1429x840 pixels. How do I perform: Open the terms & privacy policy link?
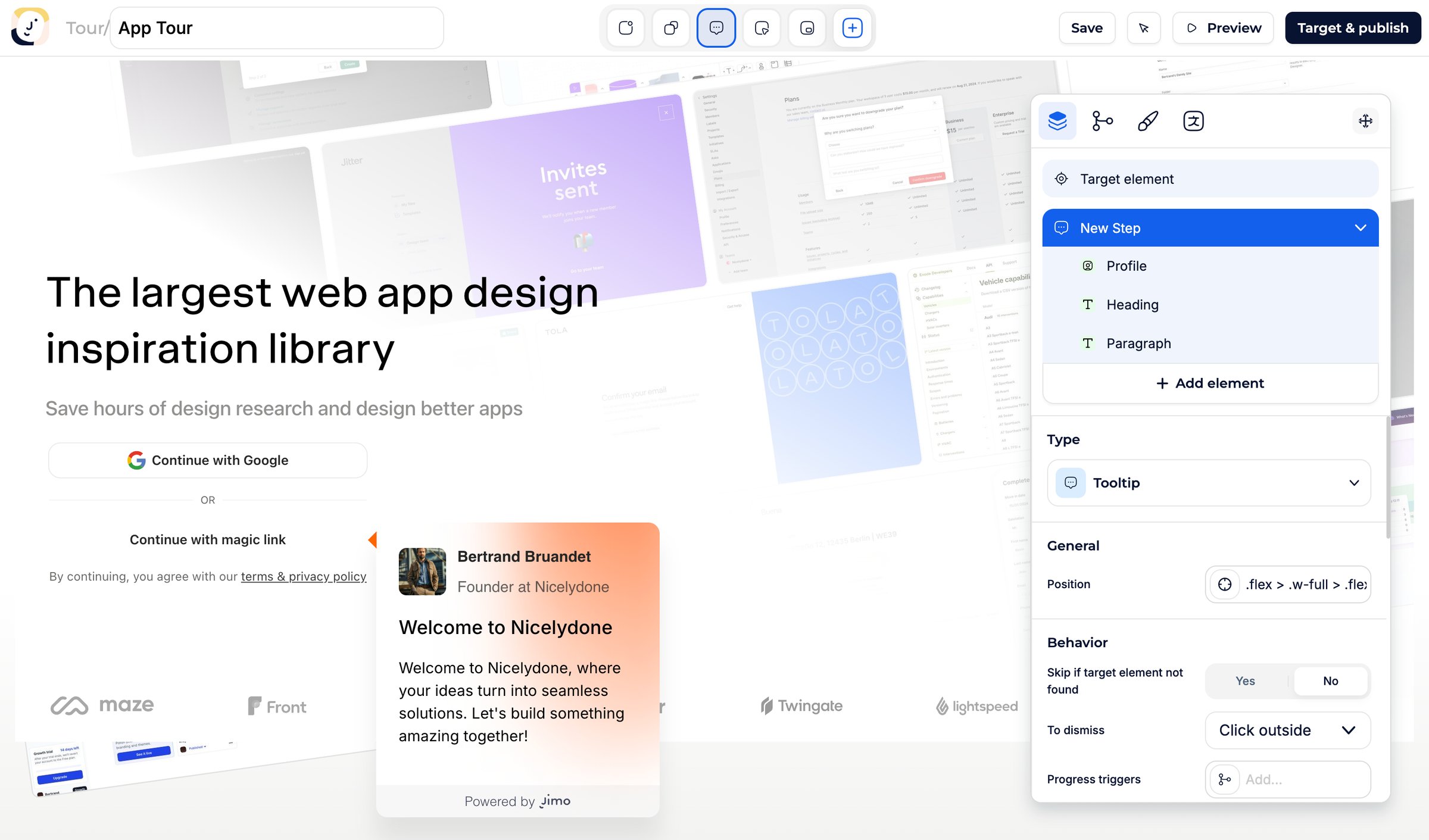point(304,577)
